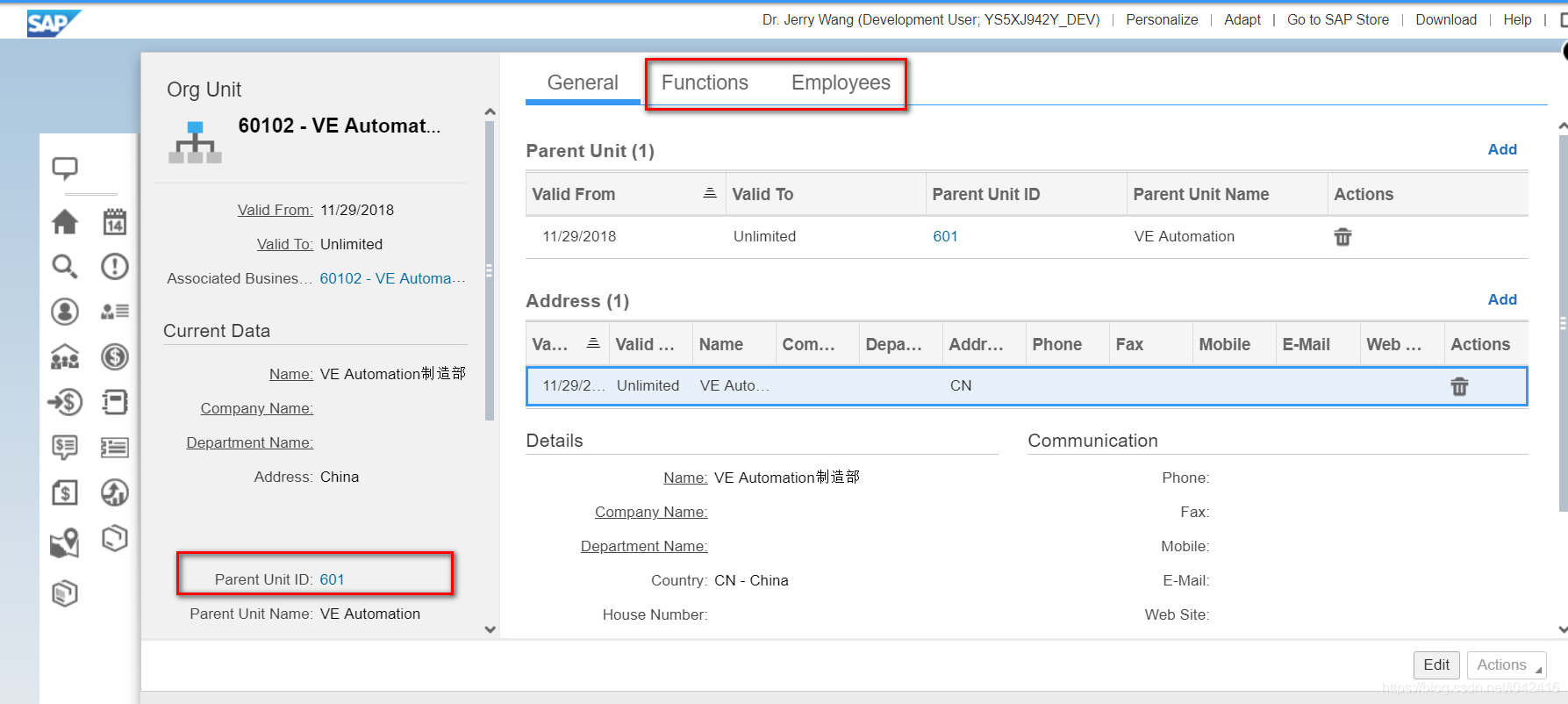The width and height of the screenshot is (1568, 704).
Task: Open the calendar icon showing 14
Action: click(115, 222)
